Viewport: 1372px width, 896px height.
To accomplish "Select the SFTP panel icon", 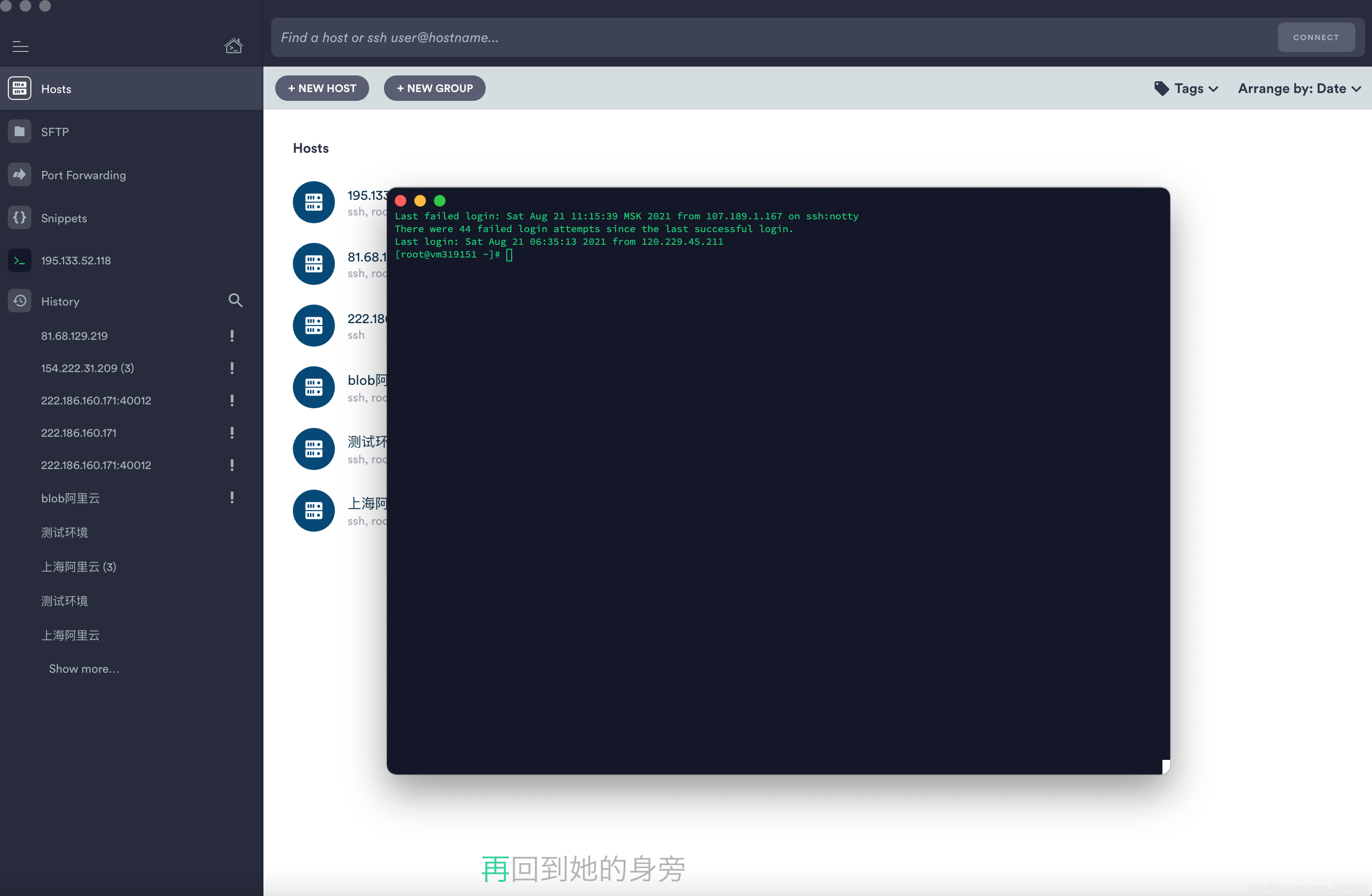I will [20, 131].
